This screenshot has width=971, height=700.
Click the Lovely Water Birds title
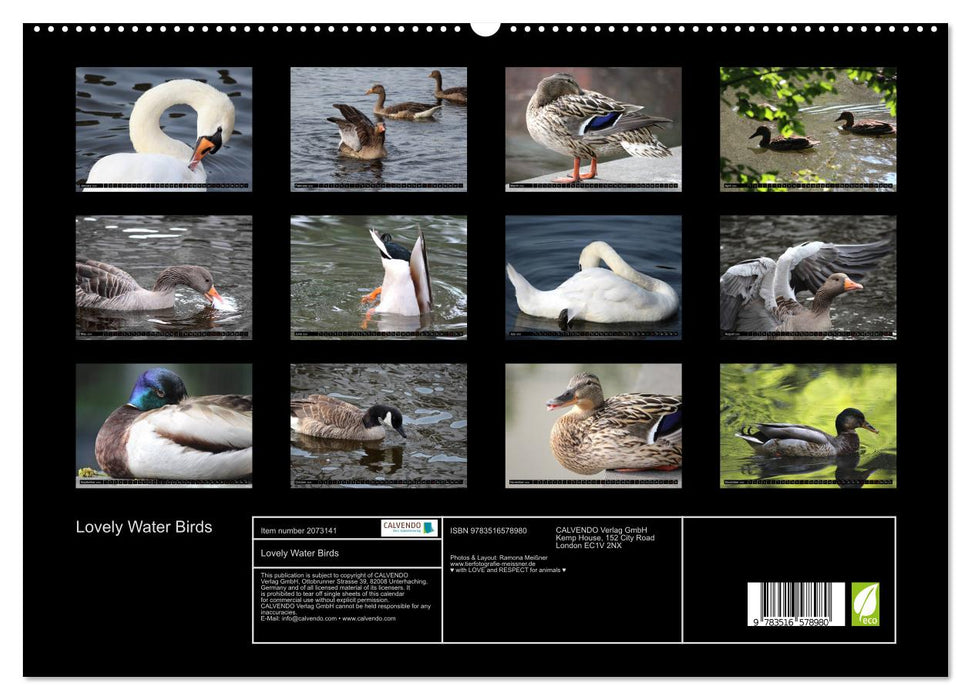[145, 525]
